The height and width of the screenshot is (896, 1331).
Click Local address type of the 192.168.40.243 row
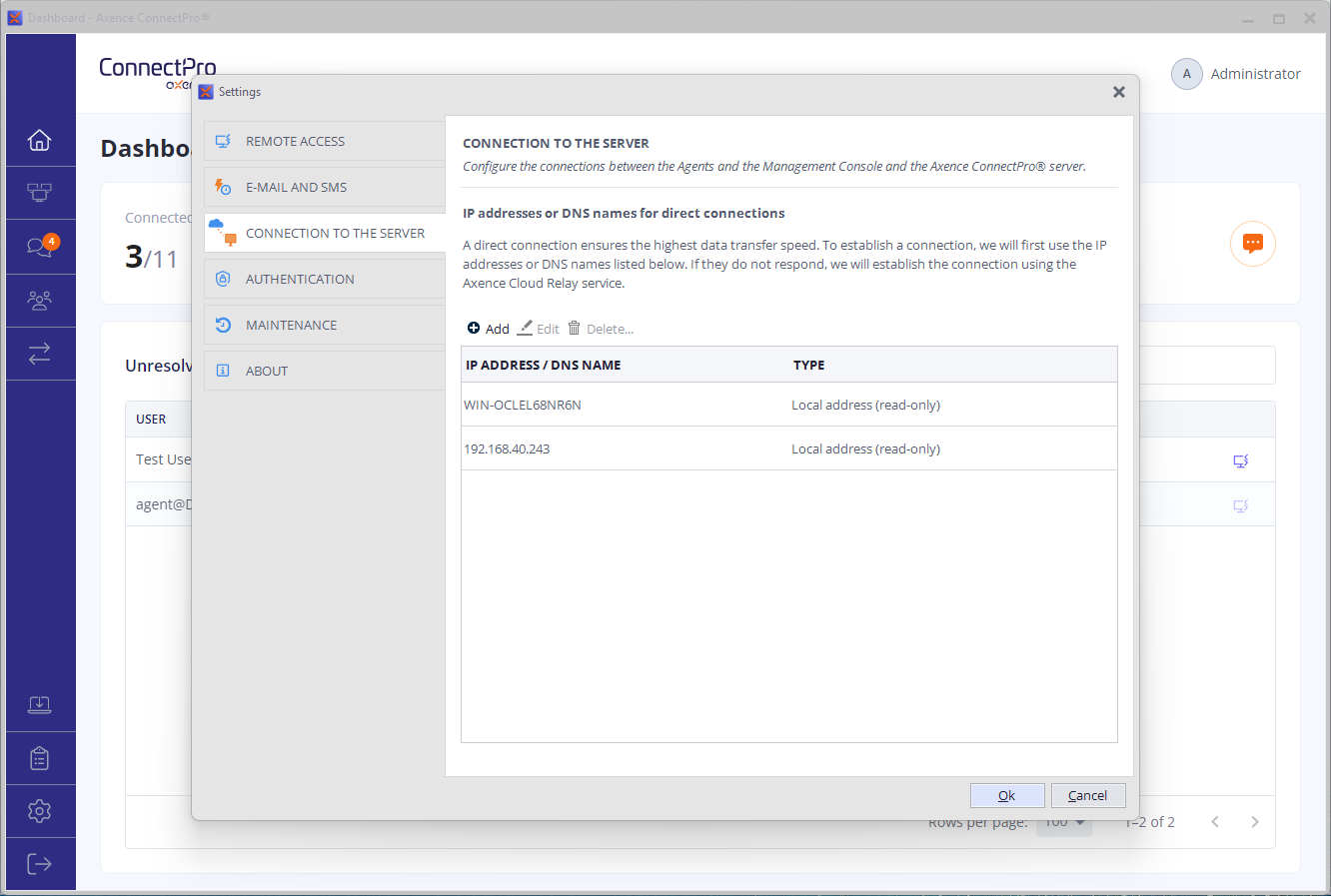pyautogui.click(x=865, y=448)
